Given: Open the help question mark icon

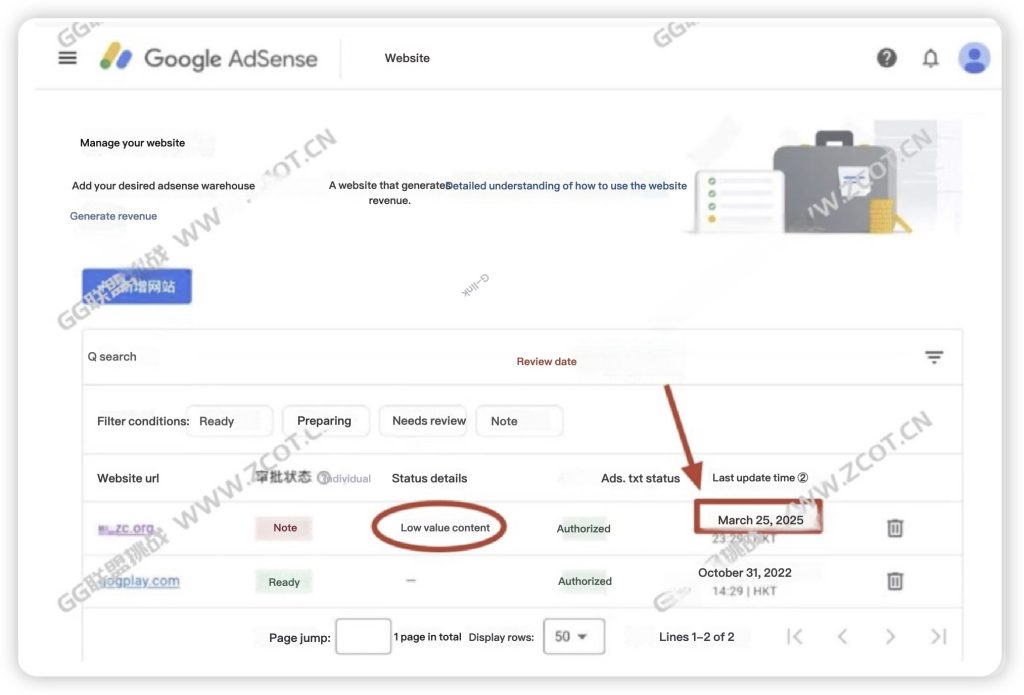Looking at the screenshot, I should [887, 58].
